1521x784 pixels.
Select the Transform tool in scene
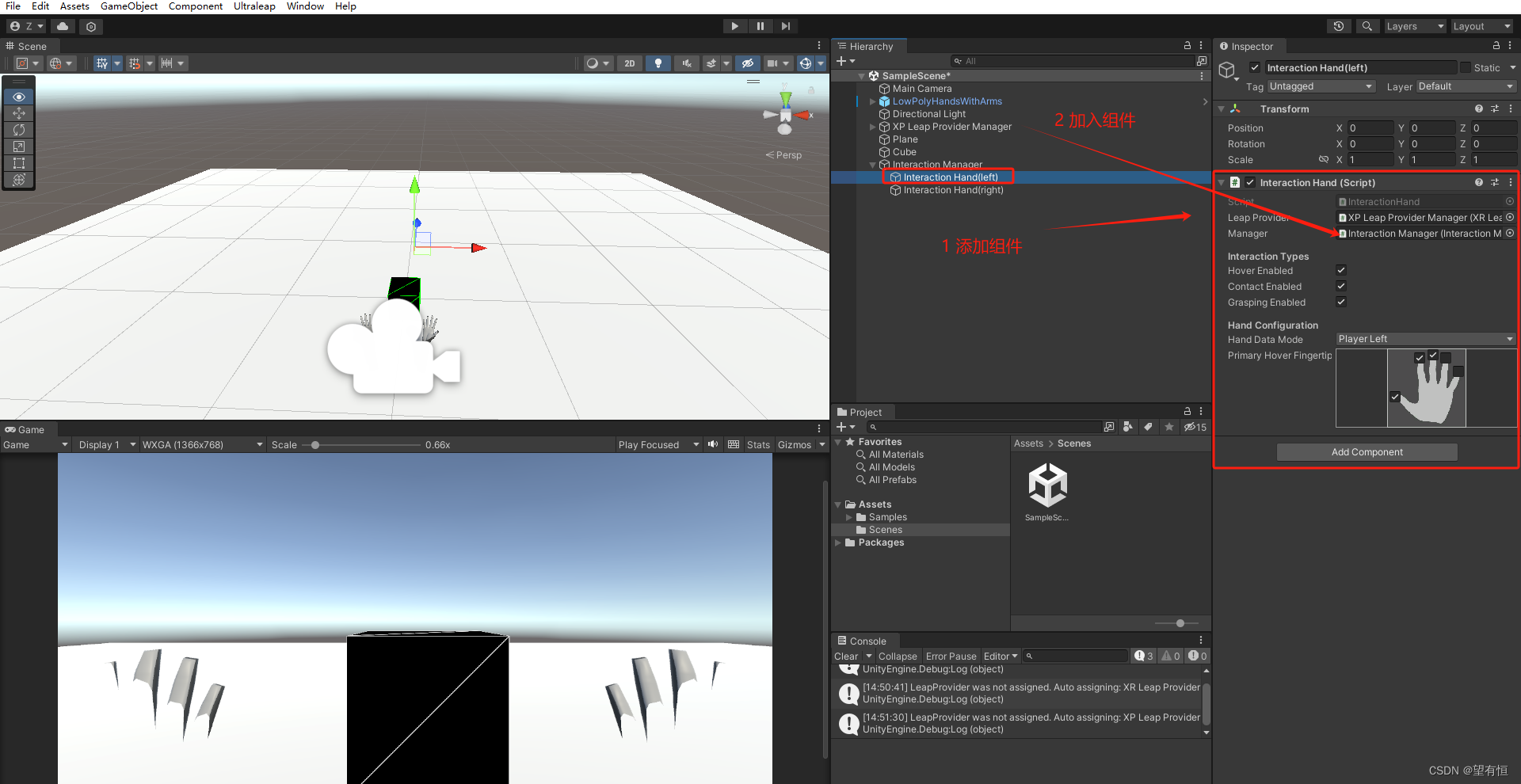point(19,180)
